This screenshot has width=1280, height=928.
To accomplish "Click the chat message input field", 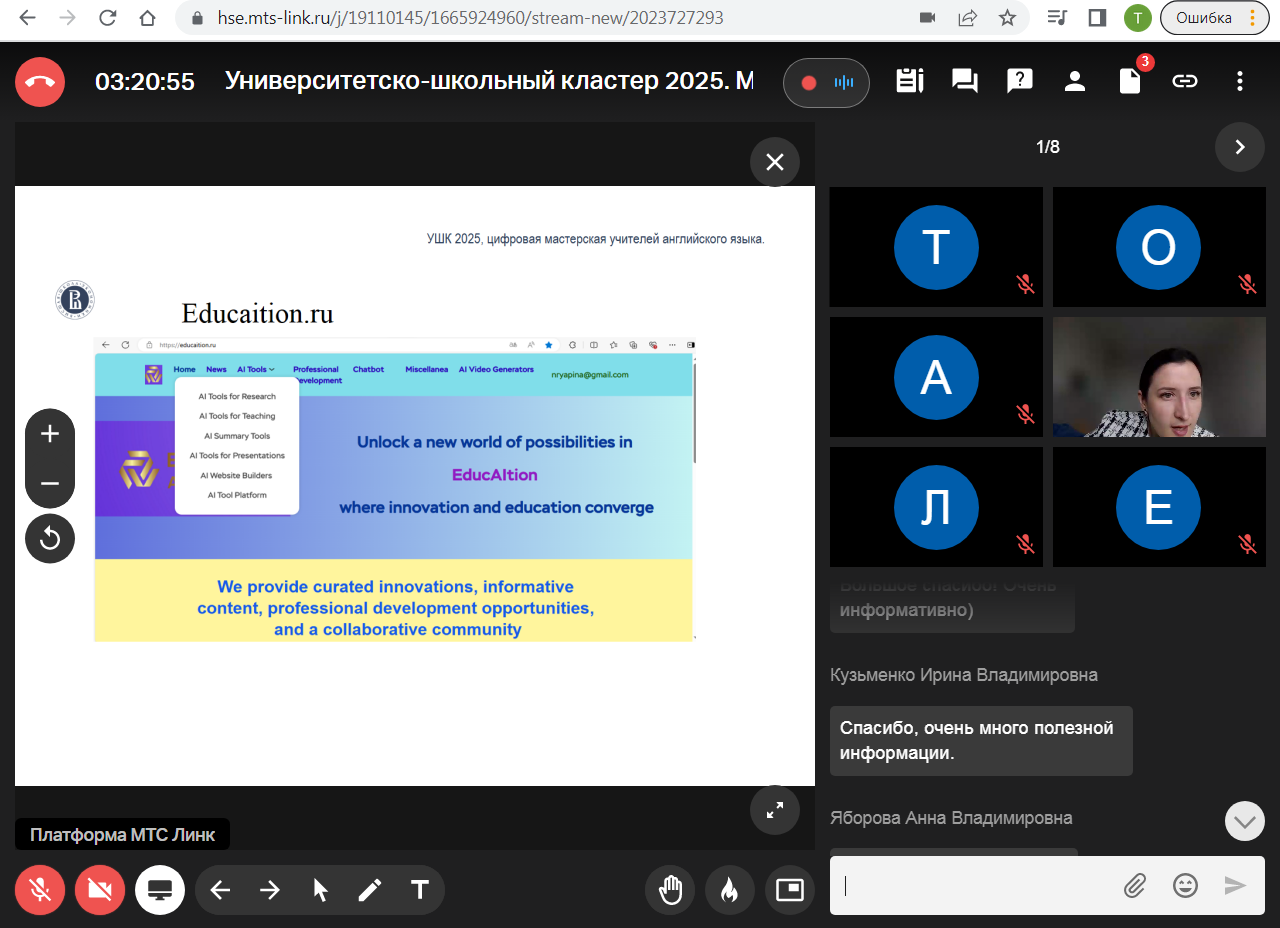I will (975, 885).
